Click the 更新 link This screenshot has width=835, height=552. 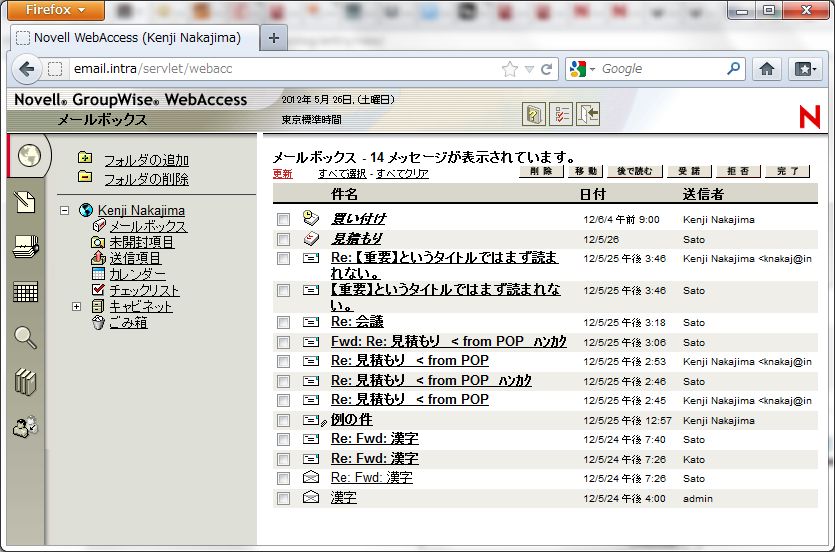click(283, 174)
